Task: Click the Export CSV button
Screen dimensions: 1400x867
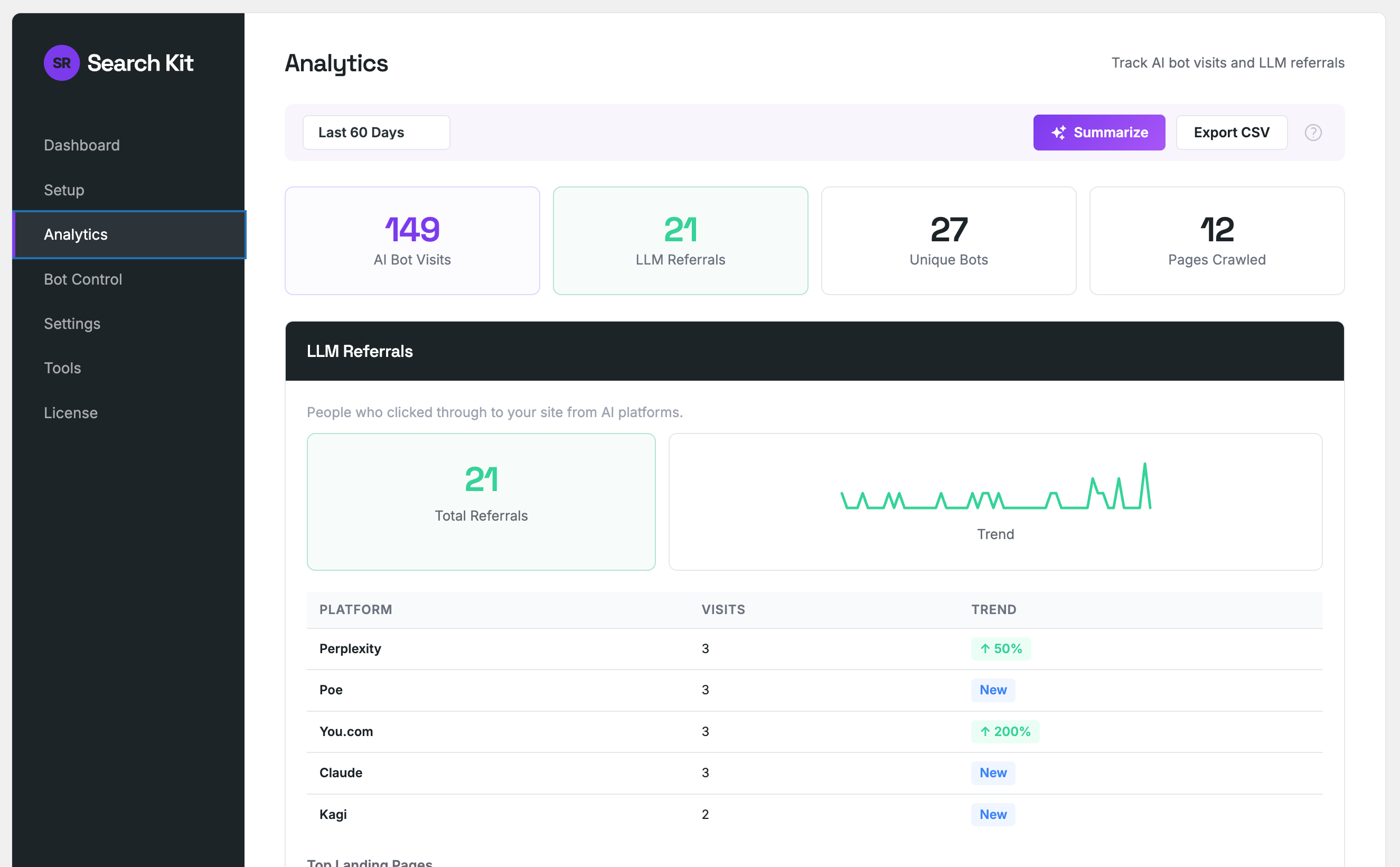Action: coord(1232,132)
